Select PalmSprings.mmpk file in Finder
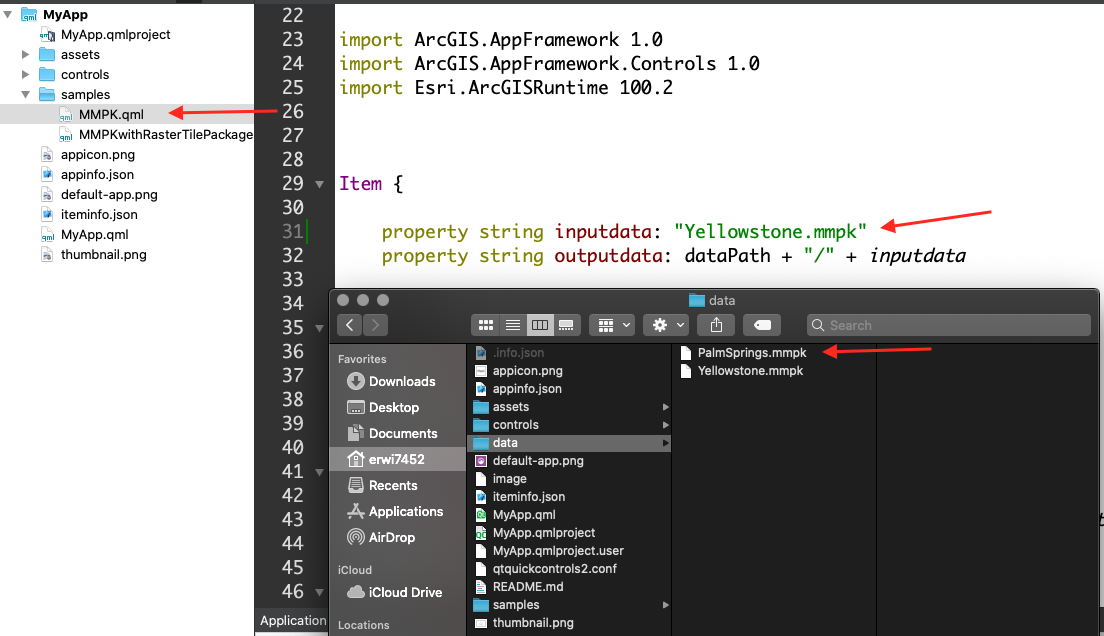The height and width of the screenshot is (636, 1104). 744,352
